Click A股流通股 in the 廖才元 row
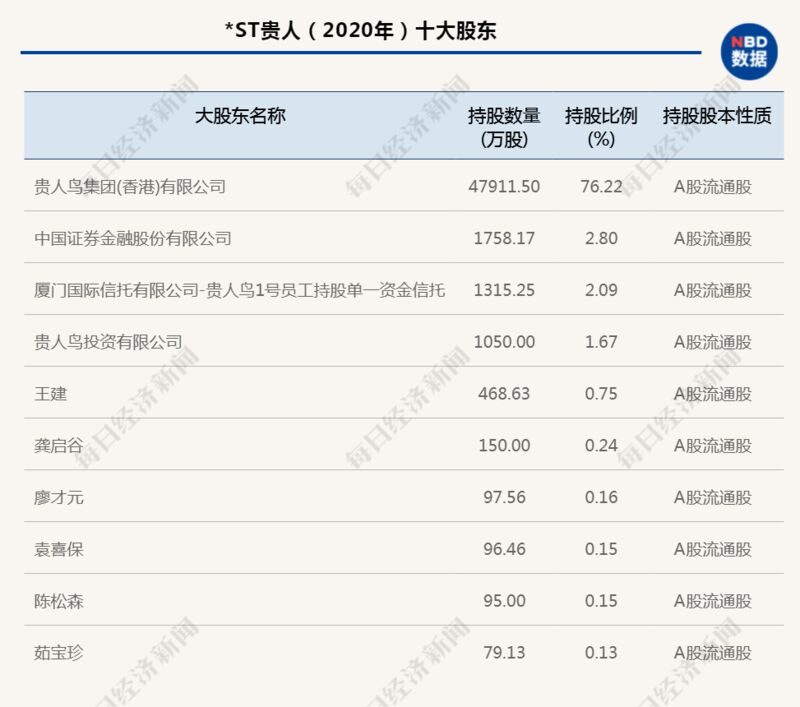The image size is (800, 707). pos(713,497)
